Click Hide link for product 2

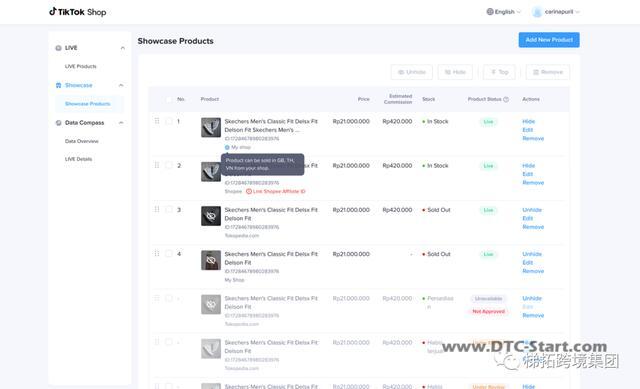pos(529,166)
